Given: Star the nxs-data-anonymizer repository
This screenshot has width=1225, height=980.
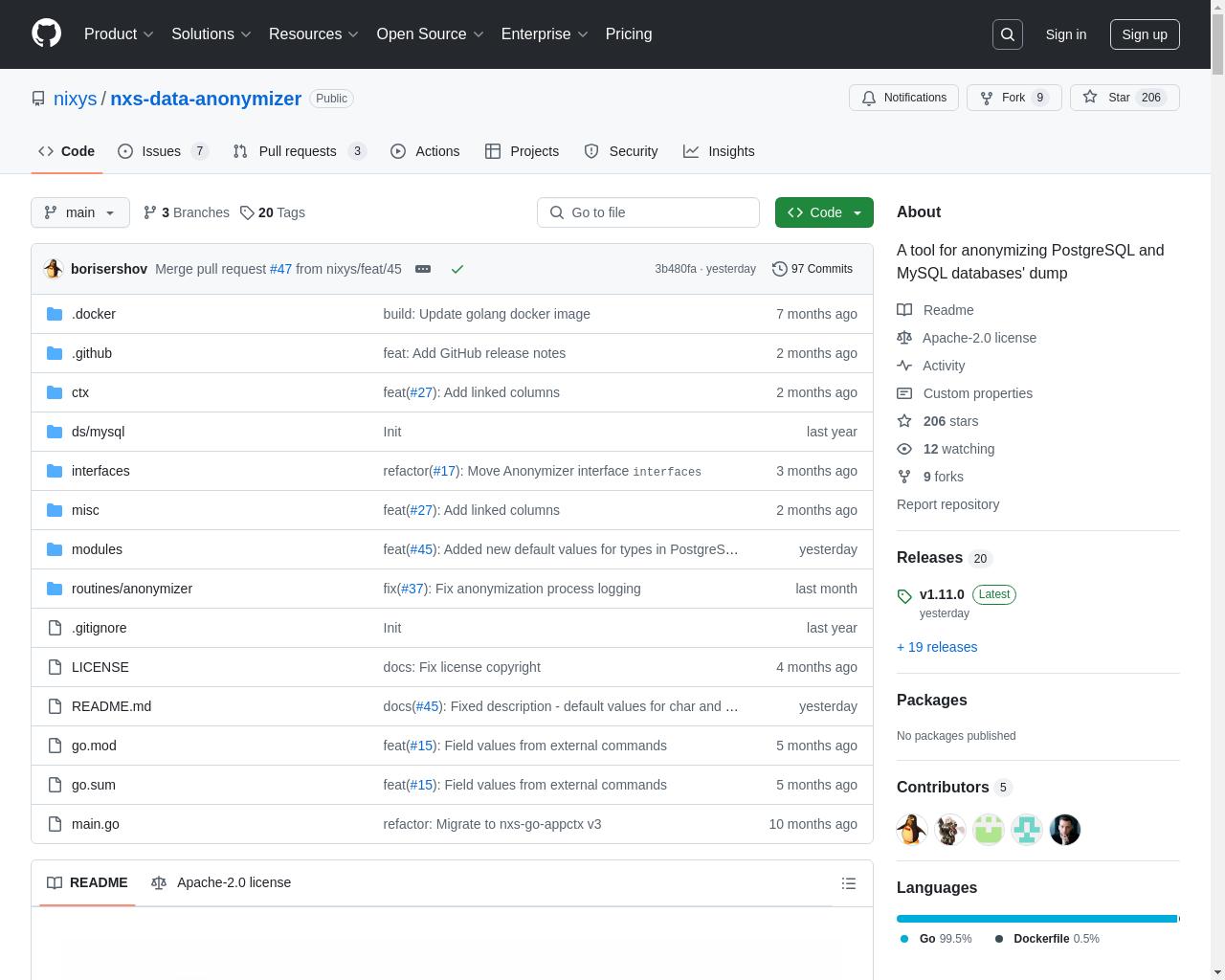Looking at the screenshot, I should click(1125, 98).
